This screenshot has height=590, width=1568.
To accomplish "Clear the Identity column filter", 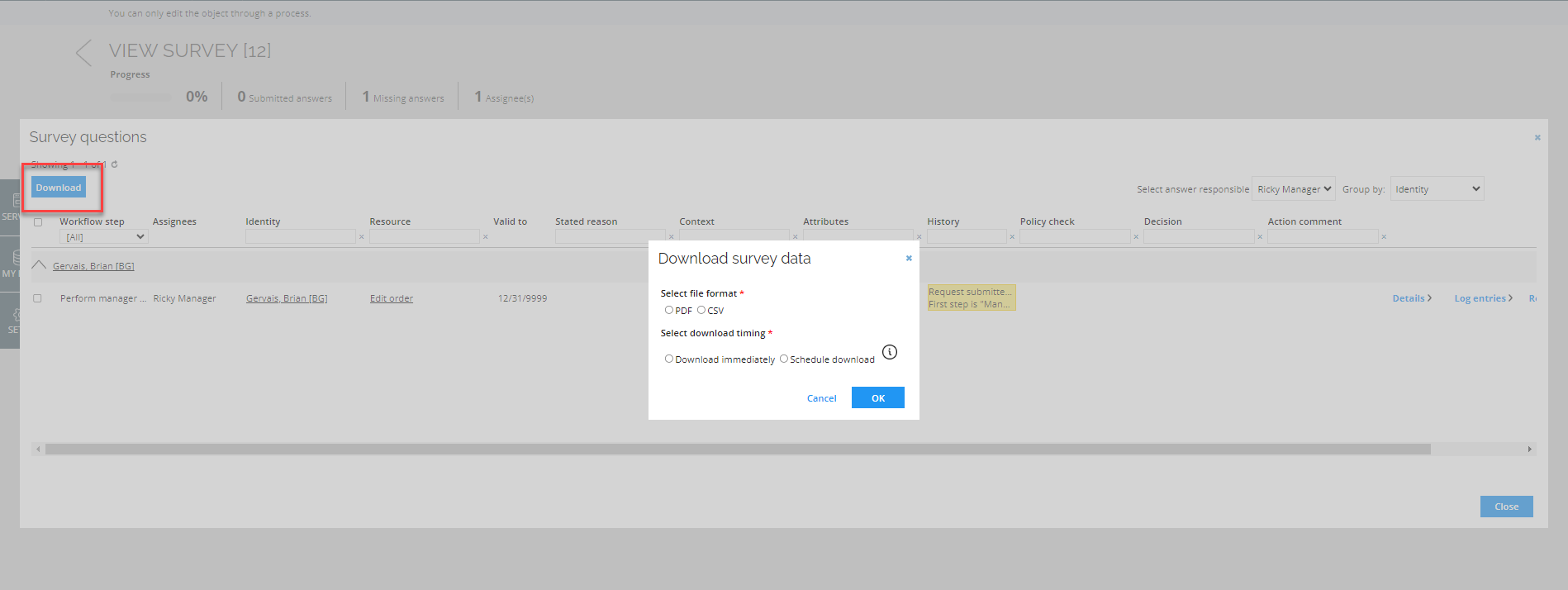I will (x=361, y=237).
